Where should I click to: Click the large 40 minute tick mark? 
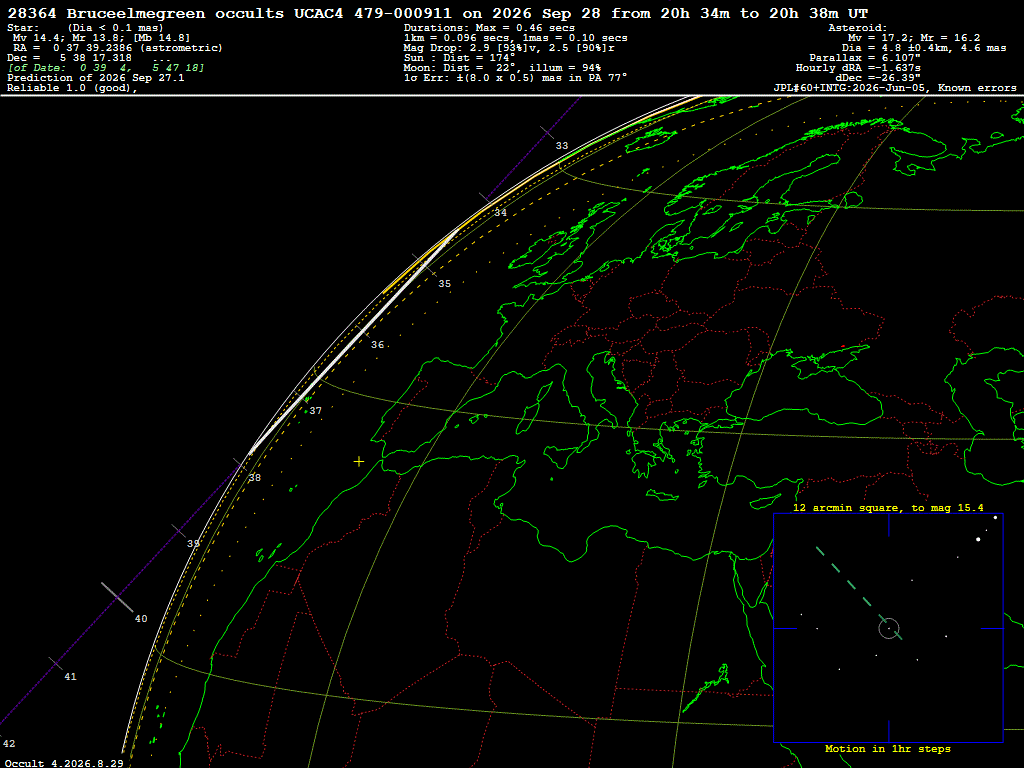point(117,597)
